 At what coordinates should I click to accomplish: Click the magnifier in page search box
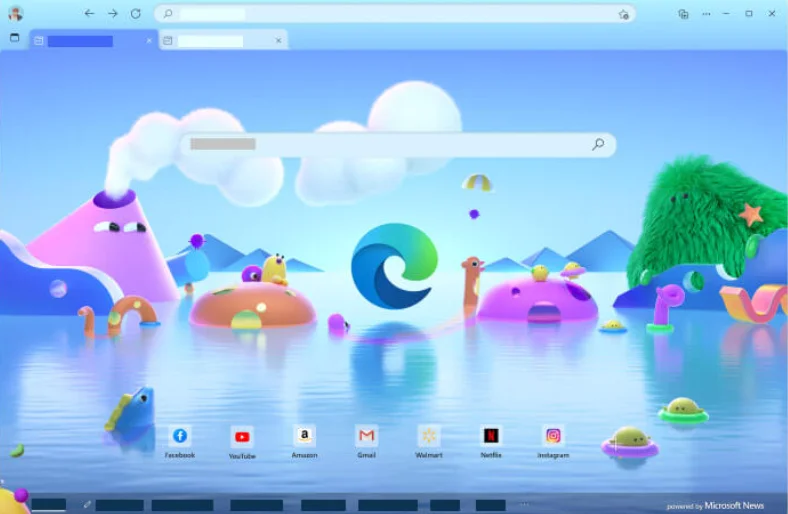point(598,145)
